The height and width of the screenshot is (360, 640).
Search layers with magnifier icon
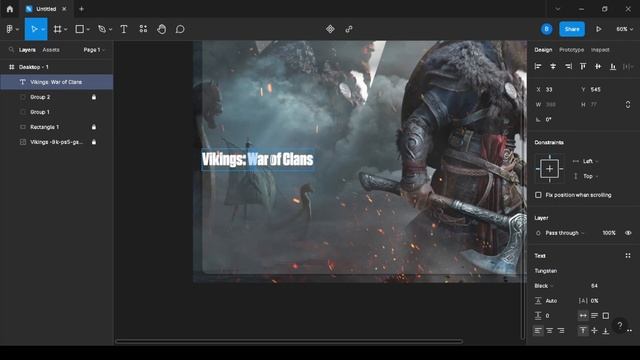[11, 50]
